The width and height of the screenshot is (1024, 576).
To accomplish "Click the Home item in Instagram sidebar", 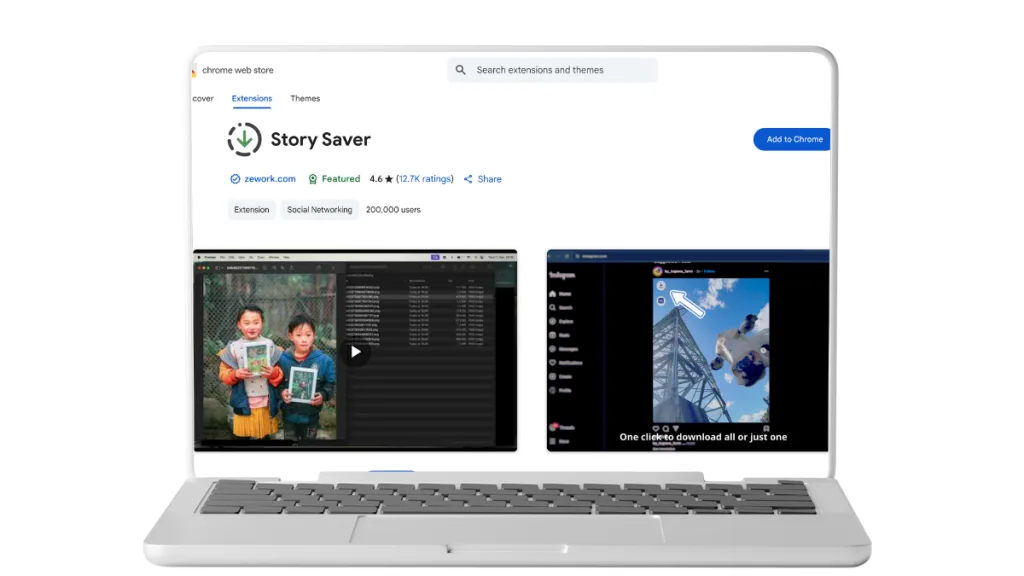I will click(560, 294).
